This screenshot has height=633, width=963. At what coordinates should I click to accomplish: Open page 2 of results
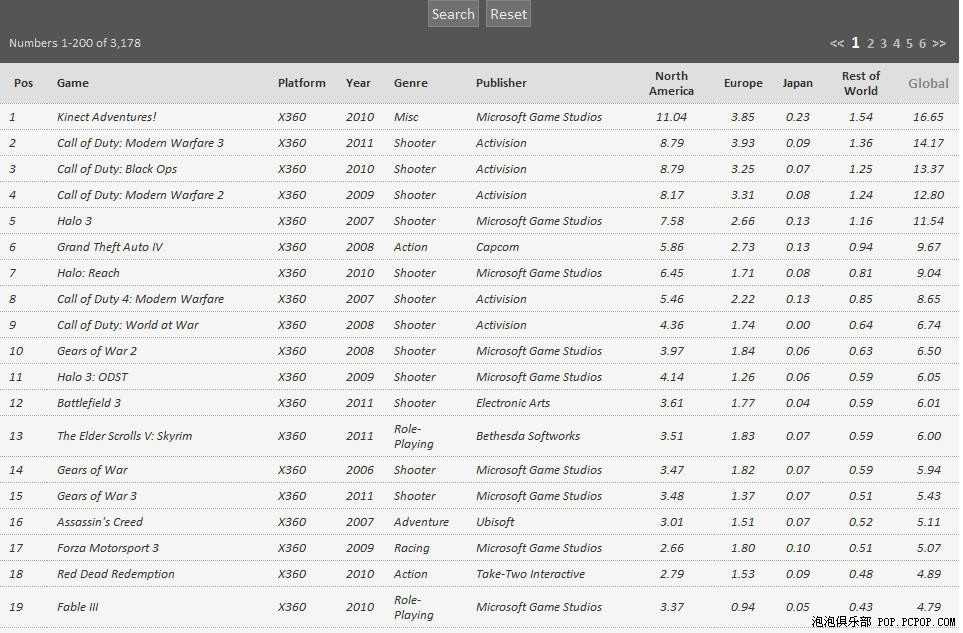870,44
